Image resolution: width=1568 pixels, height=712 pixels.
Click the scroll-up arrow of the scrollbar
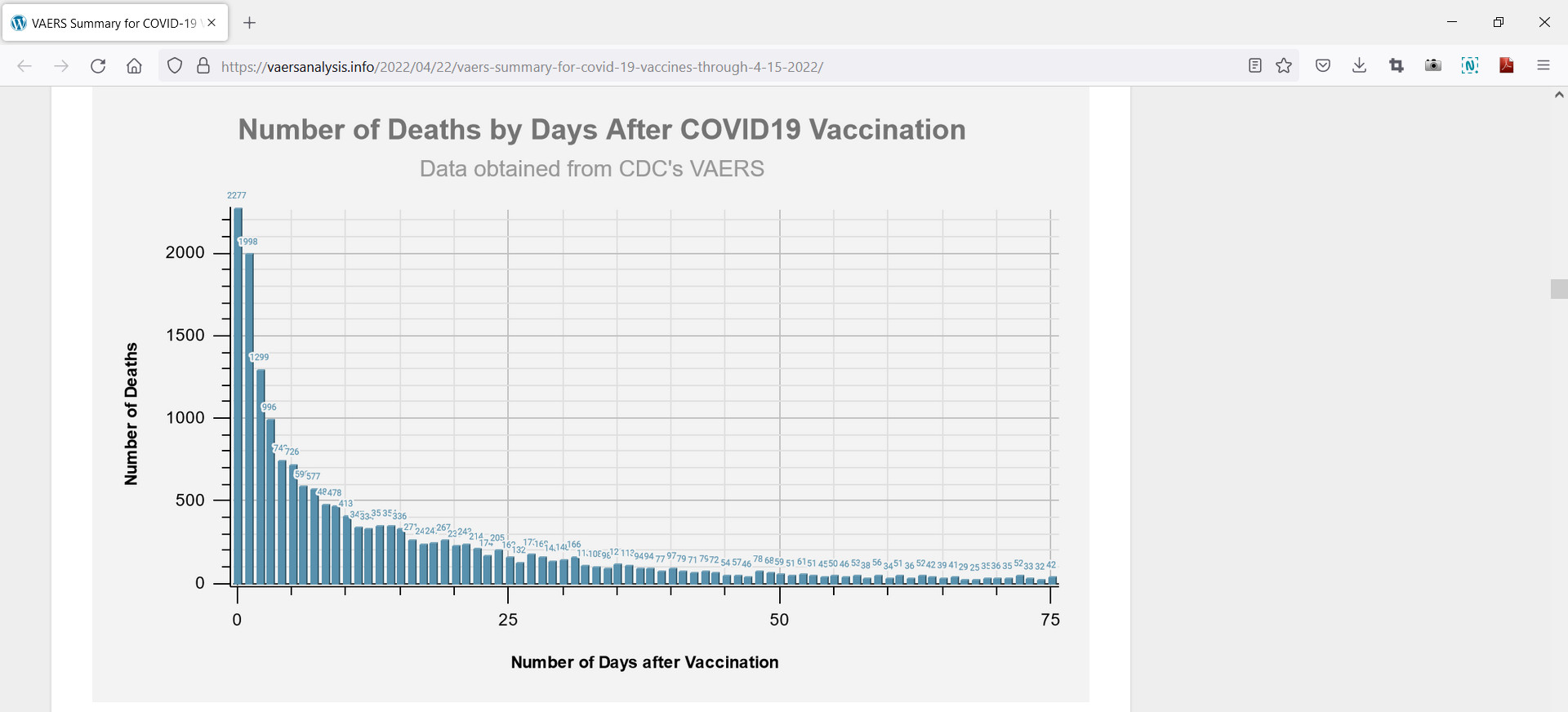point(1558,96)
